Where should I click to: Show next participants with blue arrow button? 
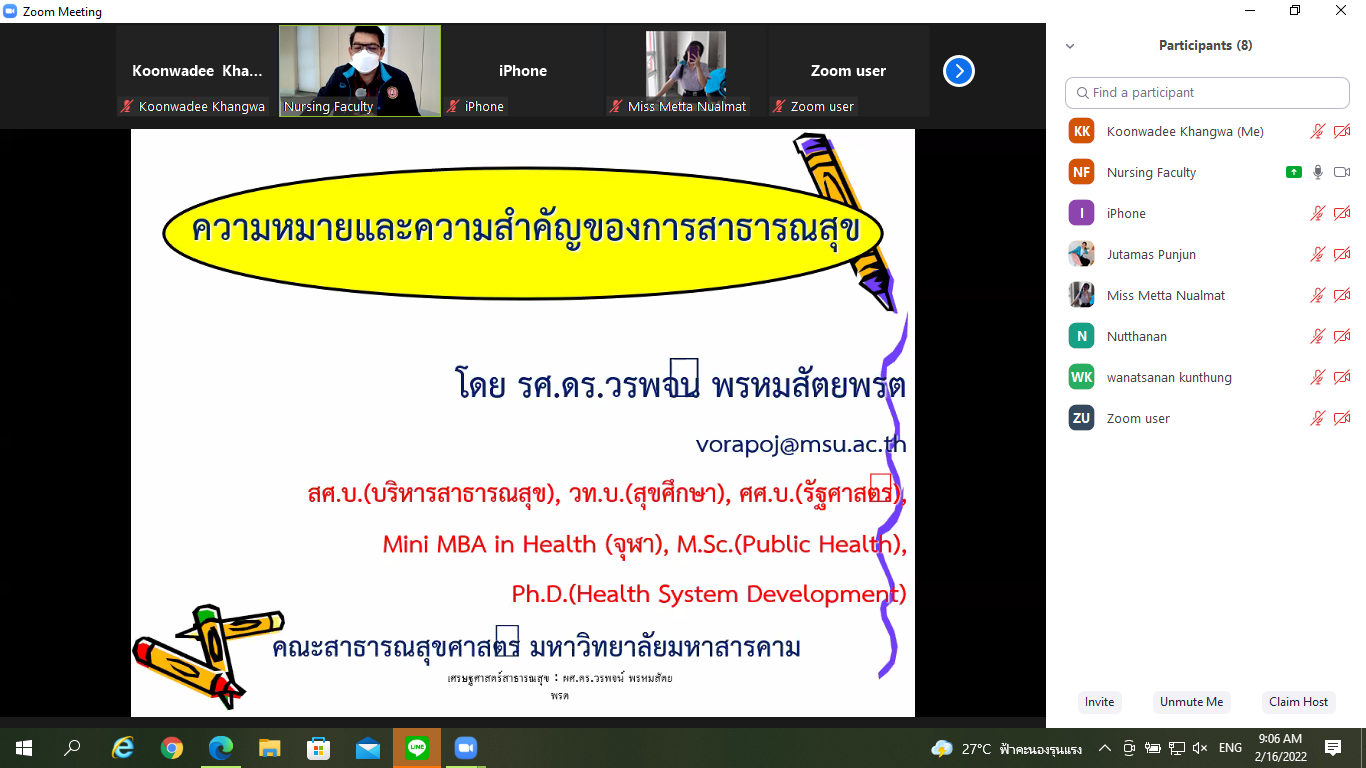(x=958, y=71)
